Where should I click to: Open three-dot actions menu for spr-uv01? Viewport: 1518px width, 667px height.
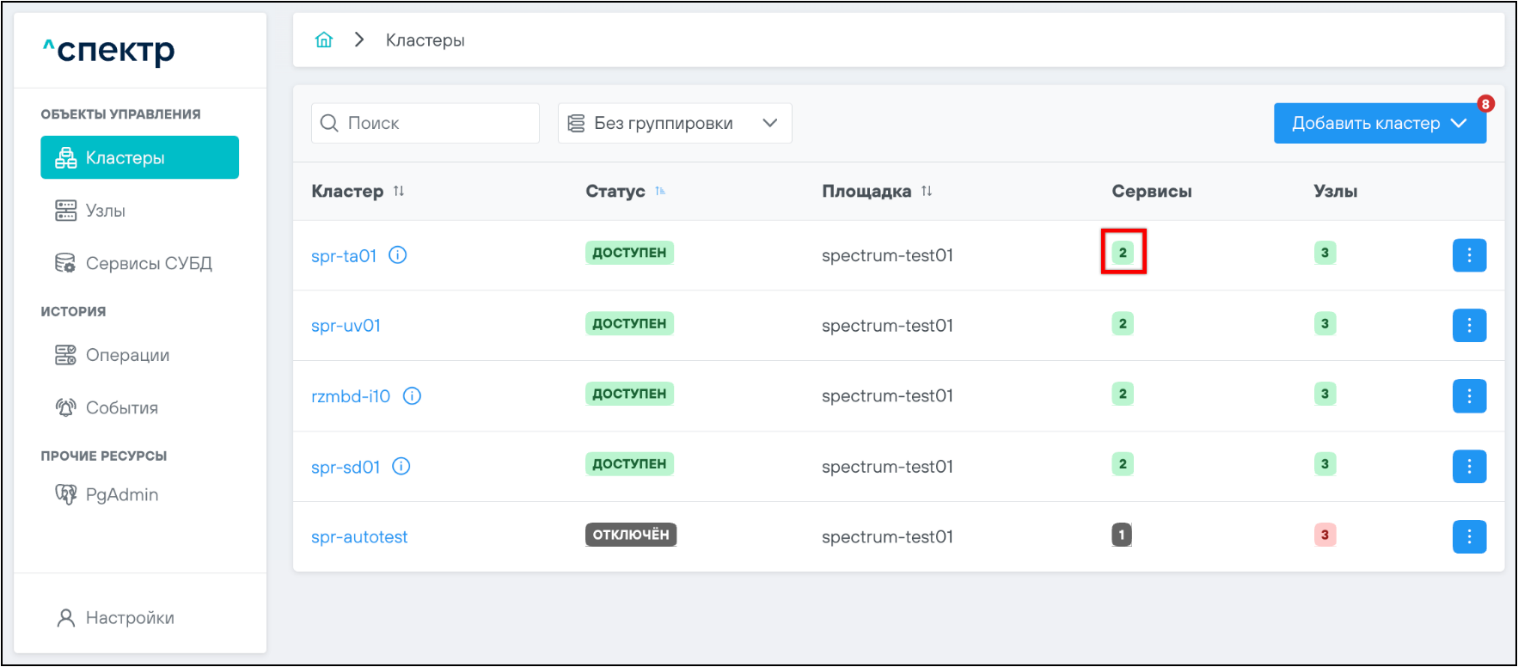(x=1468, y=325)
